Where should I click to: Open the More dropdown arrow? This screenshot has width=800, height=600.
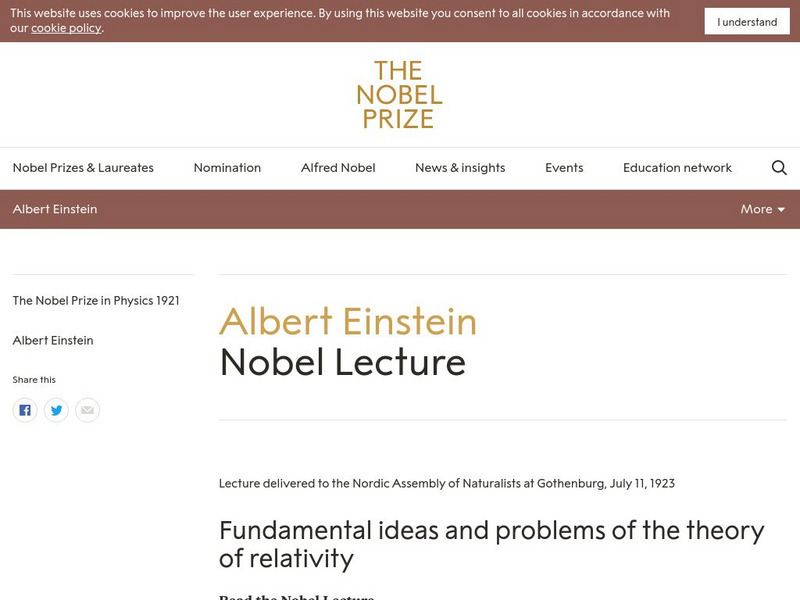(x=783, y=209)
